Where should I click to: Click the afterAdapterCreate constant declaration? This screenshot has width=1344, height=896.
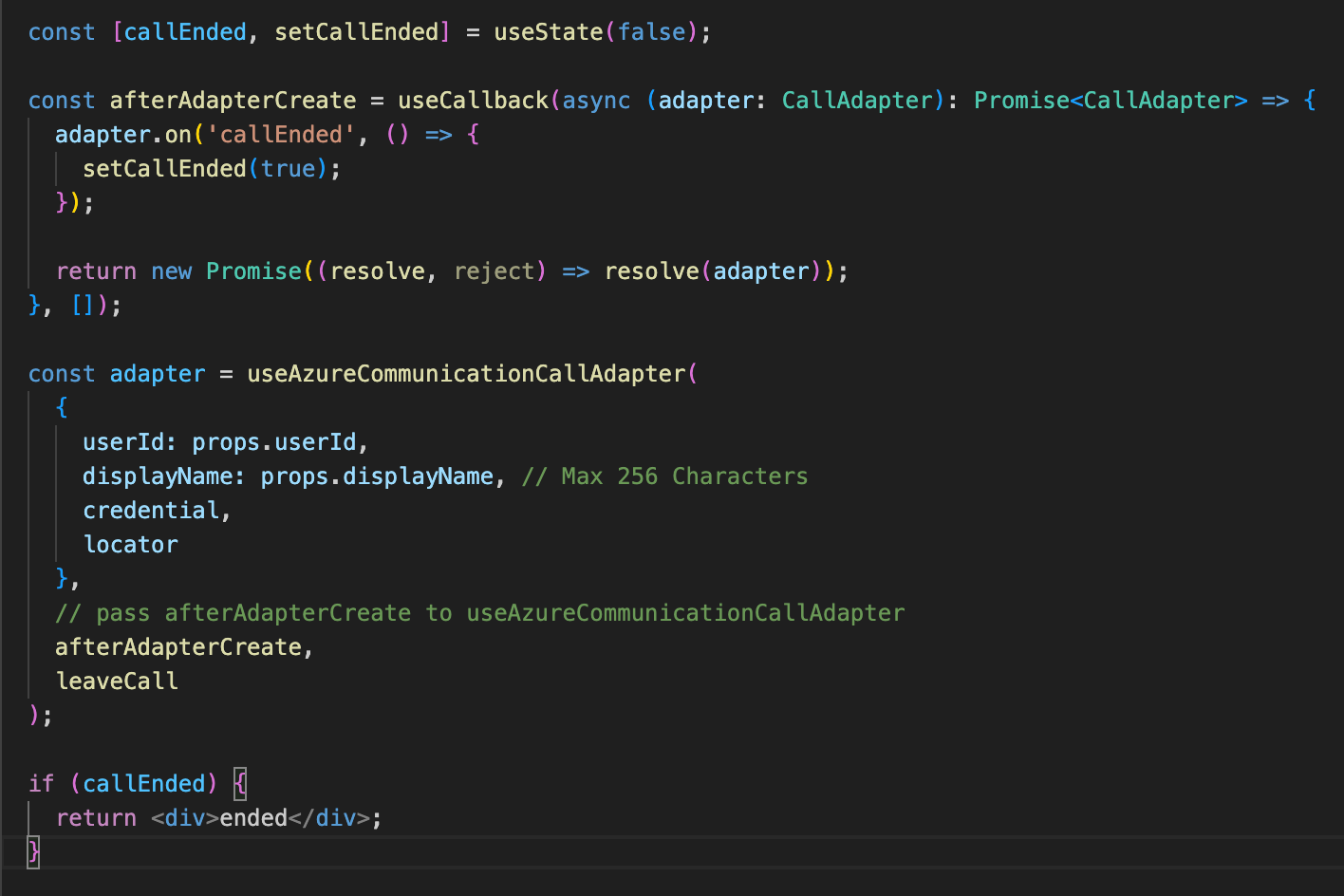233,100
